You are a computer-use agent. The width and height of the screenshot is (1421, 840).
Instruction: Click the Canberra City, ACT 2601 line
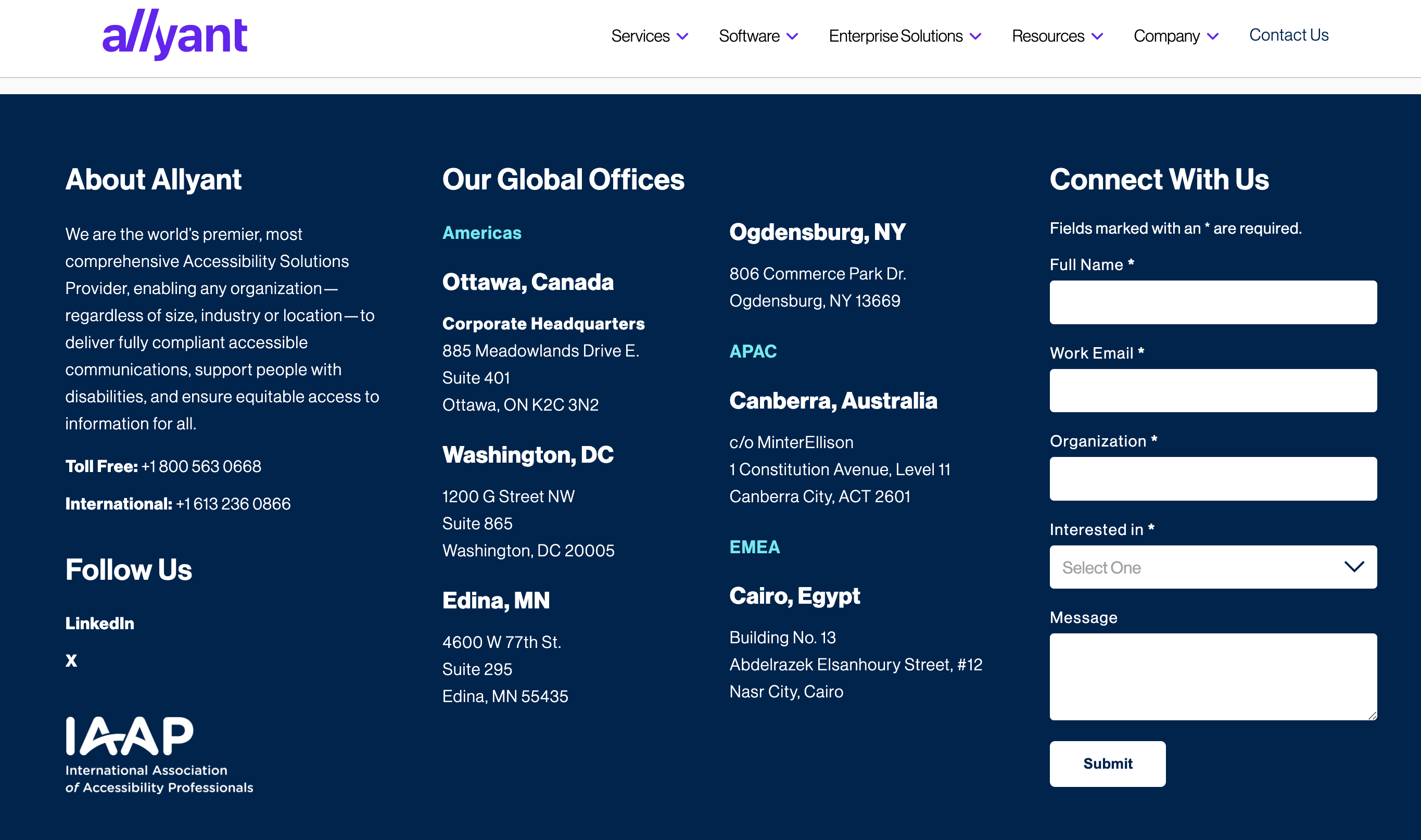[x=820, y=497]
